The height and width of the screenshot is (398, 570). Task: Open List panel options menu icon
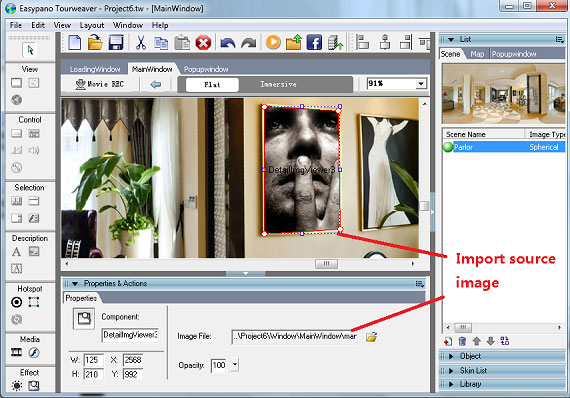(560, 39)
